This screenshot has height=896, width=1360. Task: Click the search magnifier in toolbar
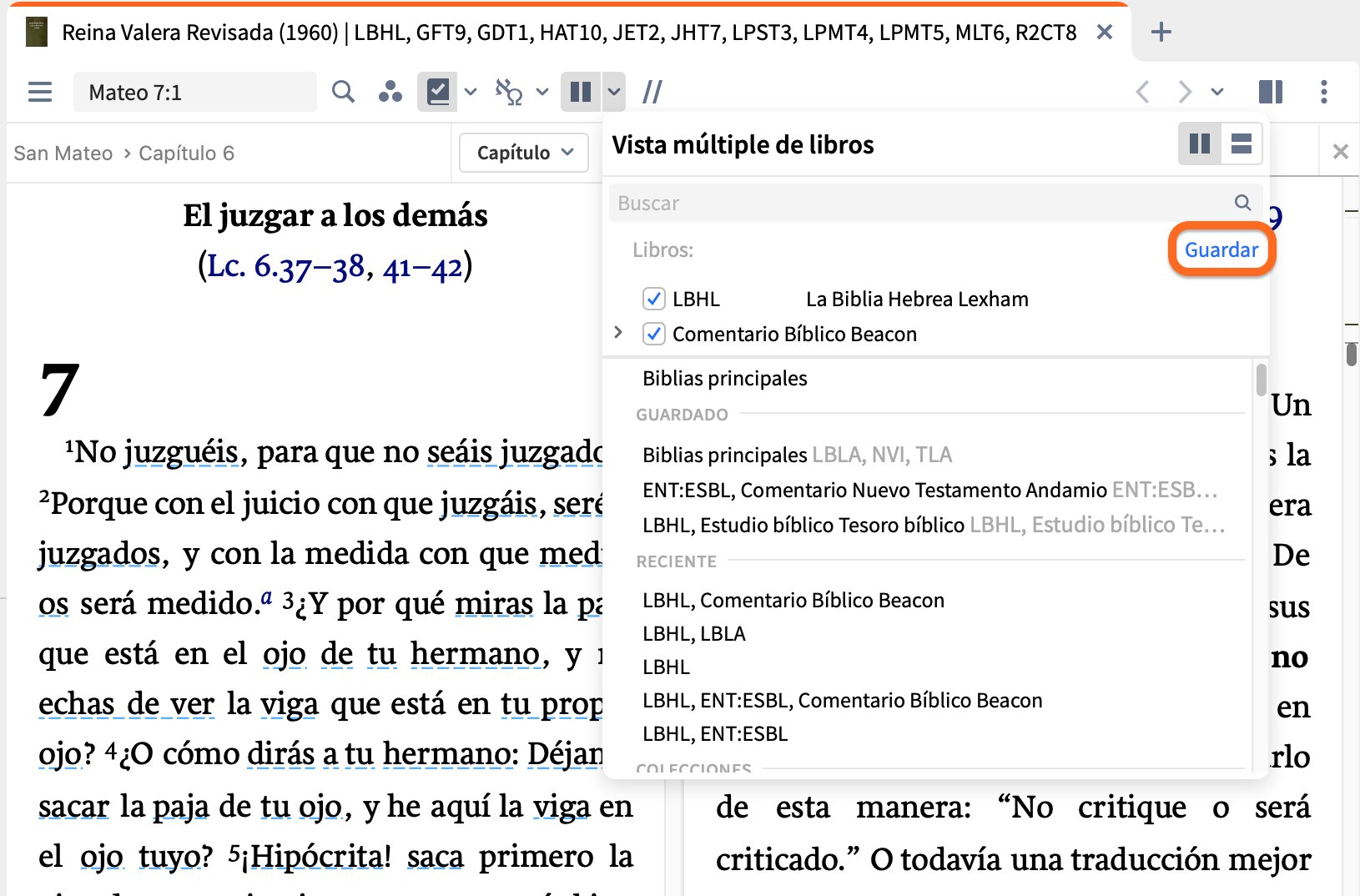pos(343,92)
